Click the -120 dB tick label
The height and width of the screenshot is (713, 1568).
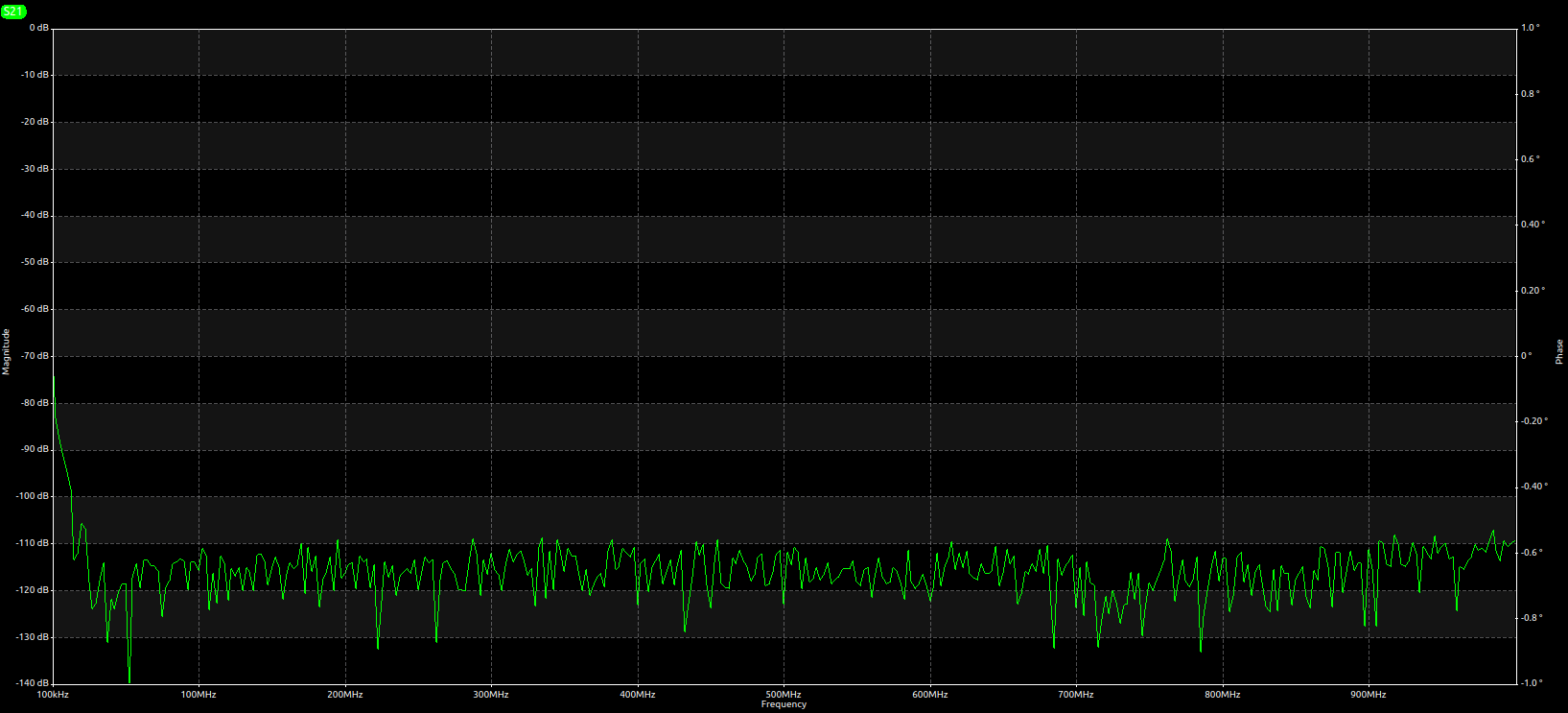click(34, 590)
